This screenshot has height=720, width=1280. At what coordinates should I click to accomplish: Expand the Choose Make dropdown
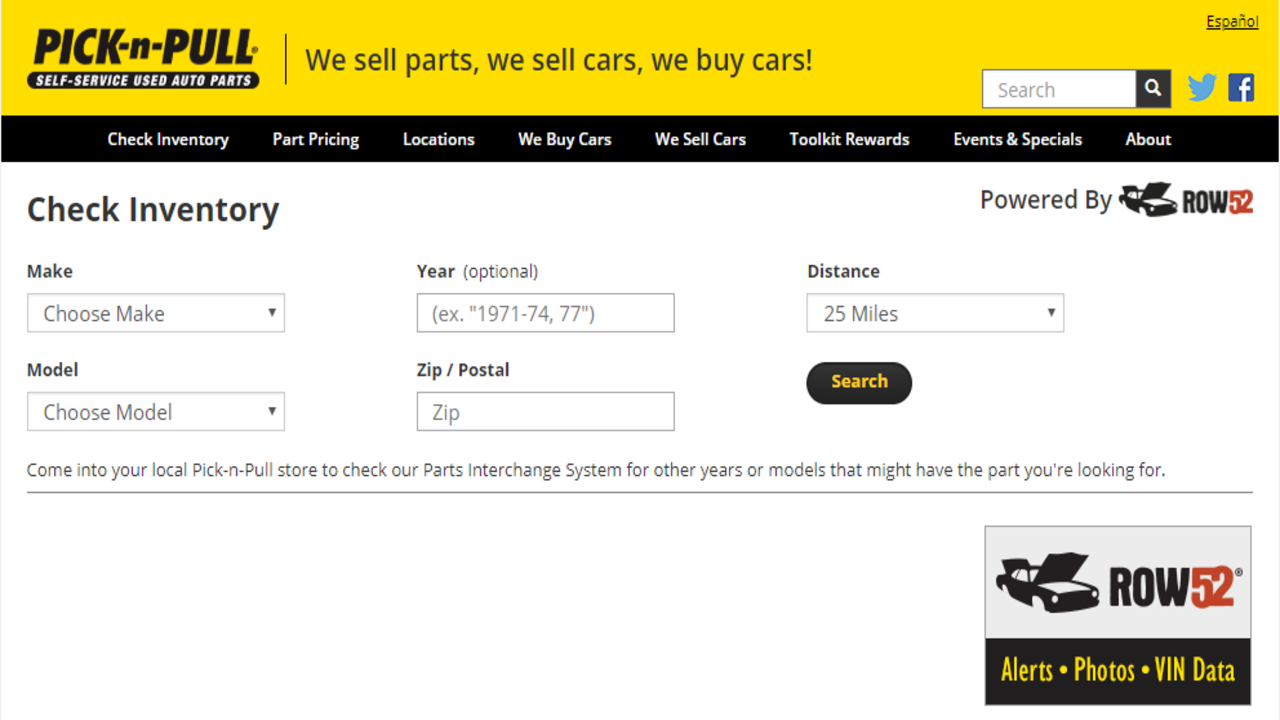[156, 313]
